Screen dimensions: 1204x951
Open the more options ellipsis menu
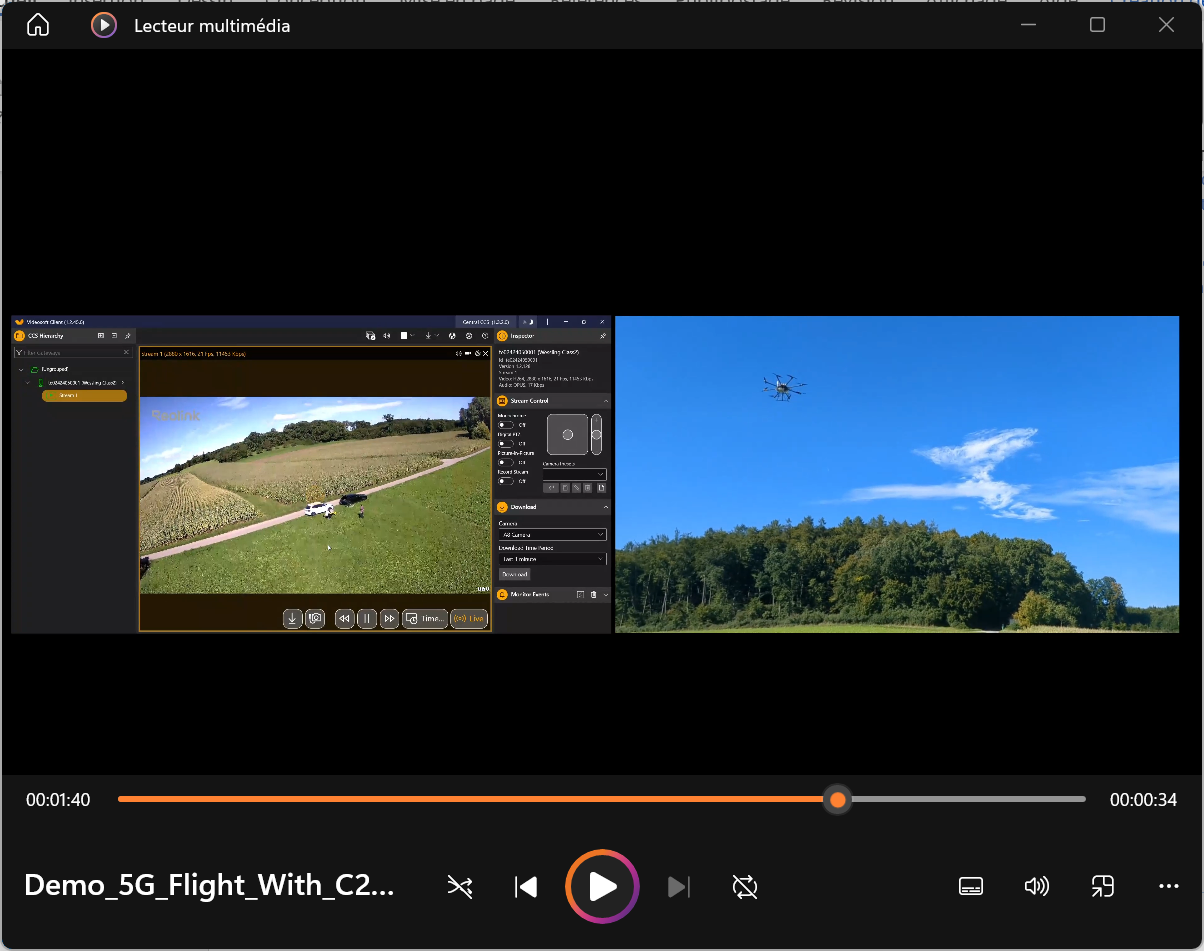[x=1168, y=886]
